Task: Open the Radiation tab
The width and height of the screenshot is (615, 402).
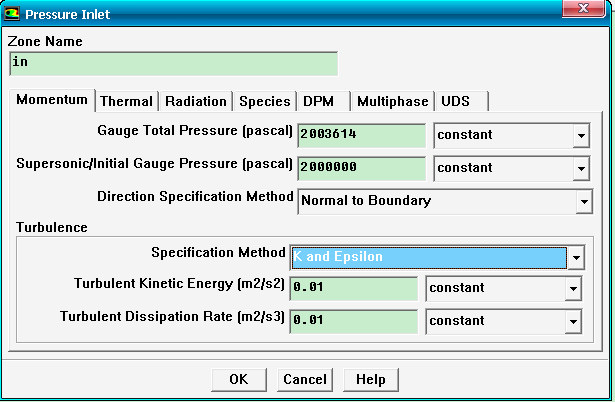Action: point(196,101)
